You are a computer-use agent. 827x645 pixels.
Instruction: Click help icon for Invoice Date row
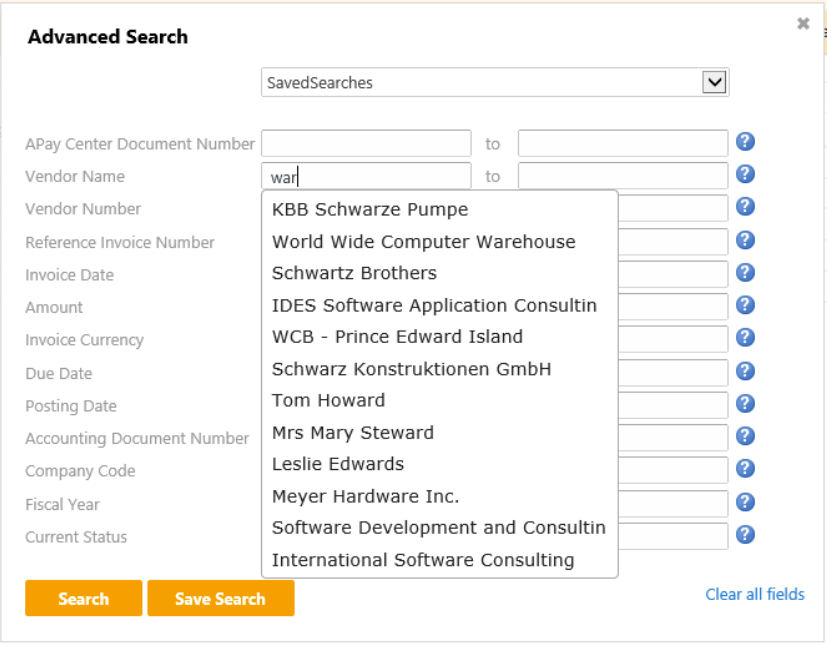coord(745,273)
